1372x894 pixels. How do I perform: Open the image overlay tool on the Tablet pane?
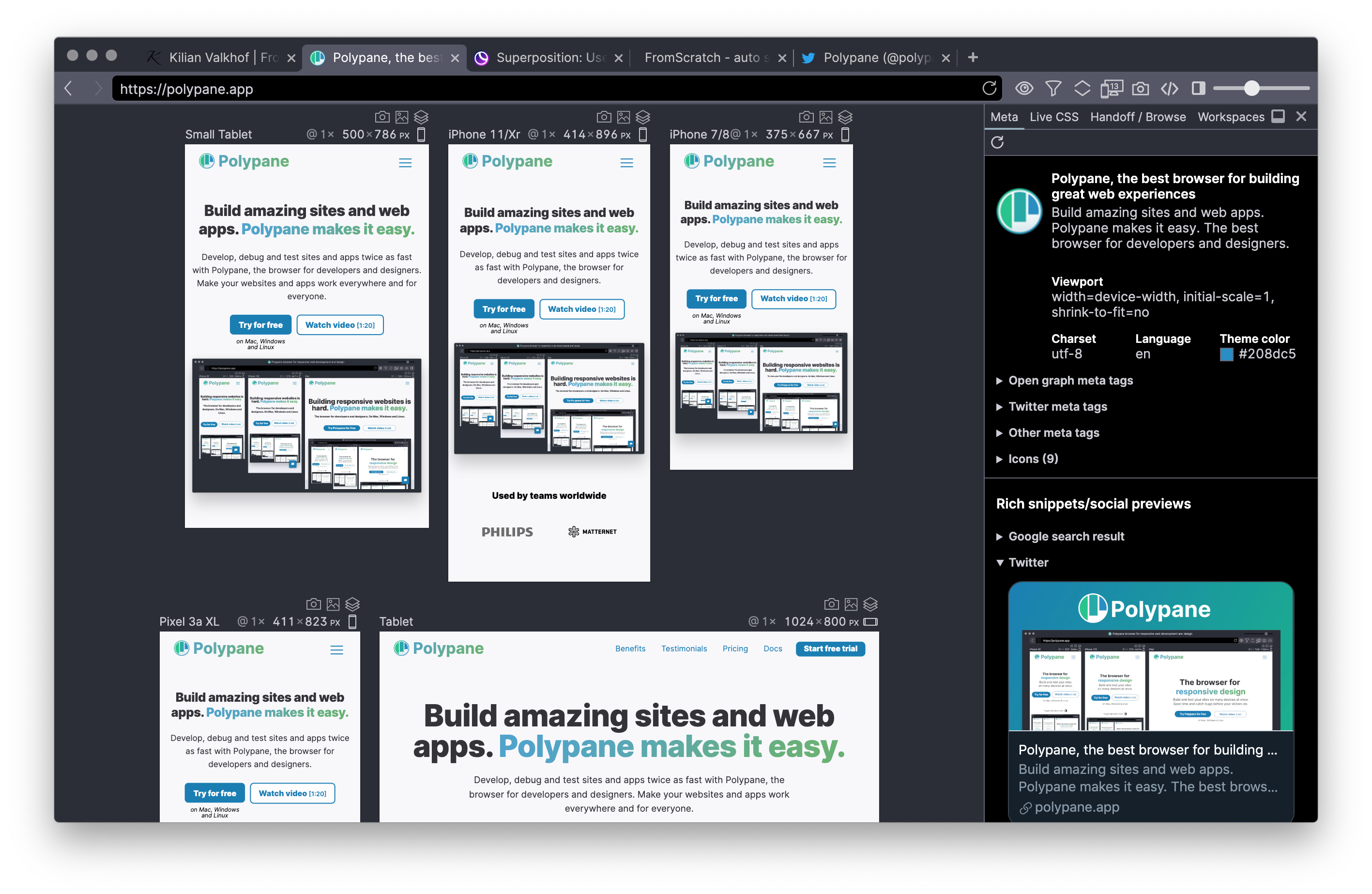pos(851,604)
